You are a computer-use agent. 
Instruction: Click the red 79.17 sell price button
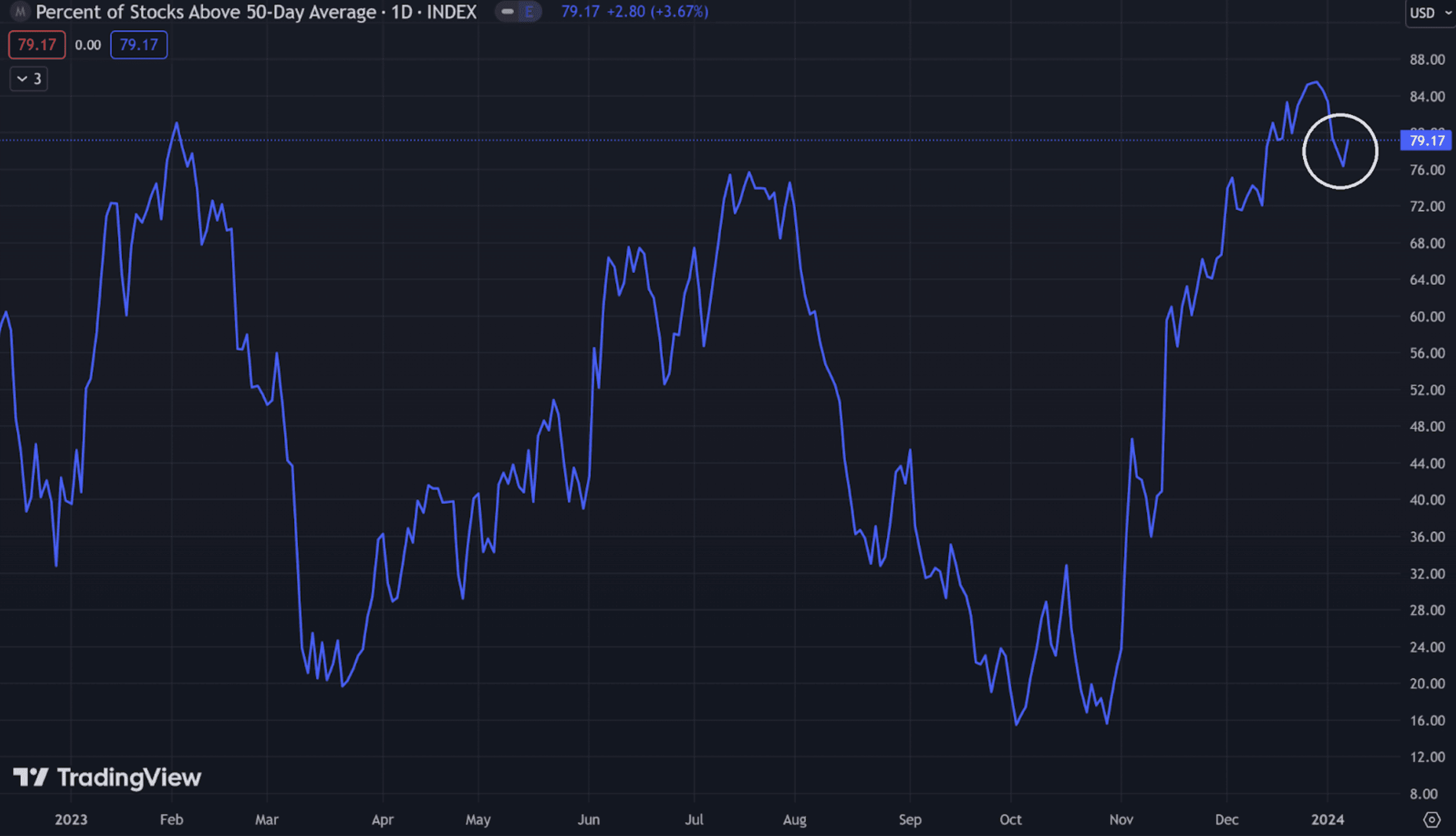click(x=37, y=45)
